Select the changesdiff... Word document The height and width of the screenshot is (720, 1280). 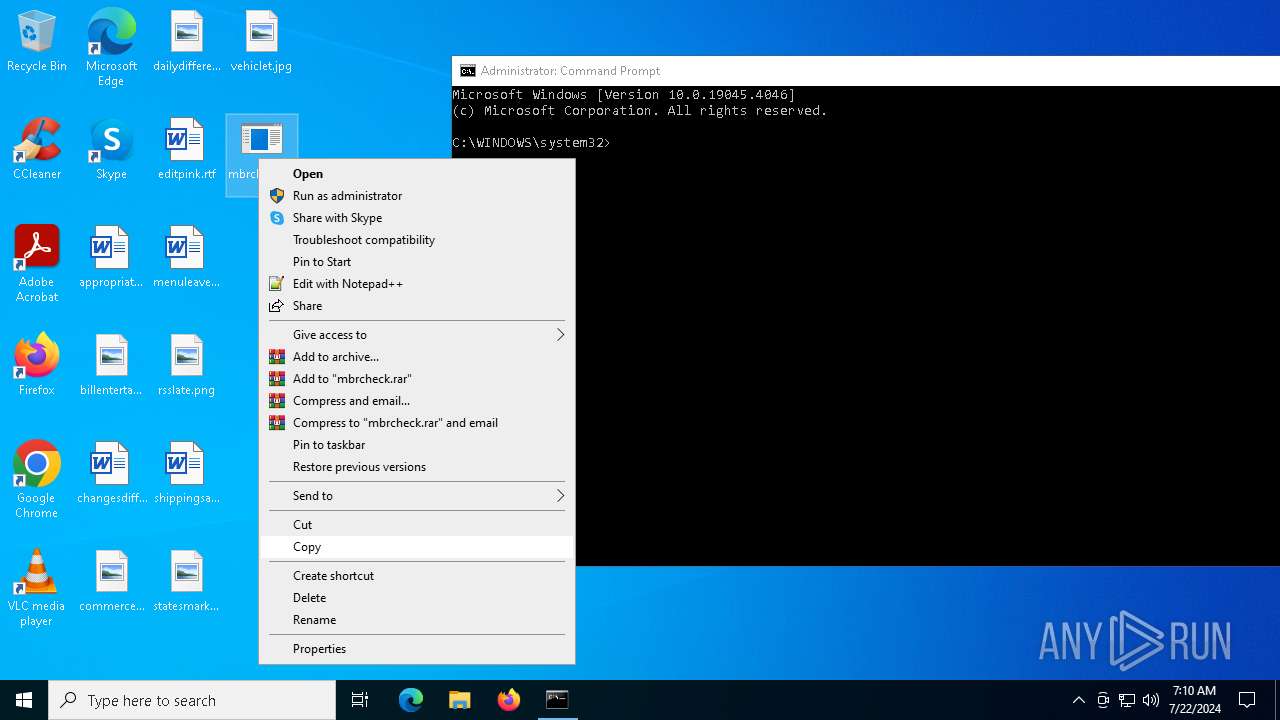[111, 474]
